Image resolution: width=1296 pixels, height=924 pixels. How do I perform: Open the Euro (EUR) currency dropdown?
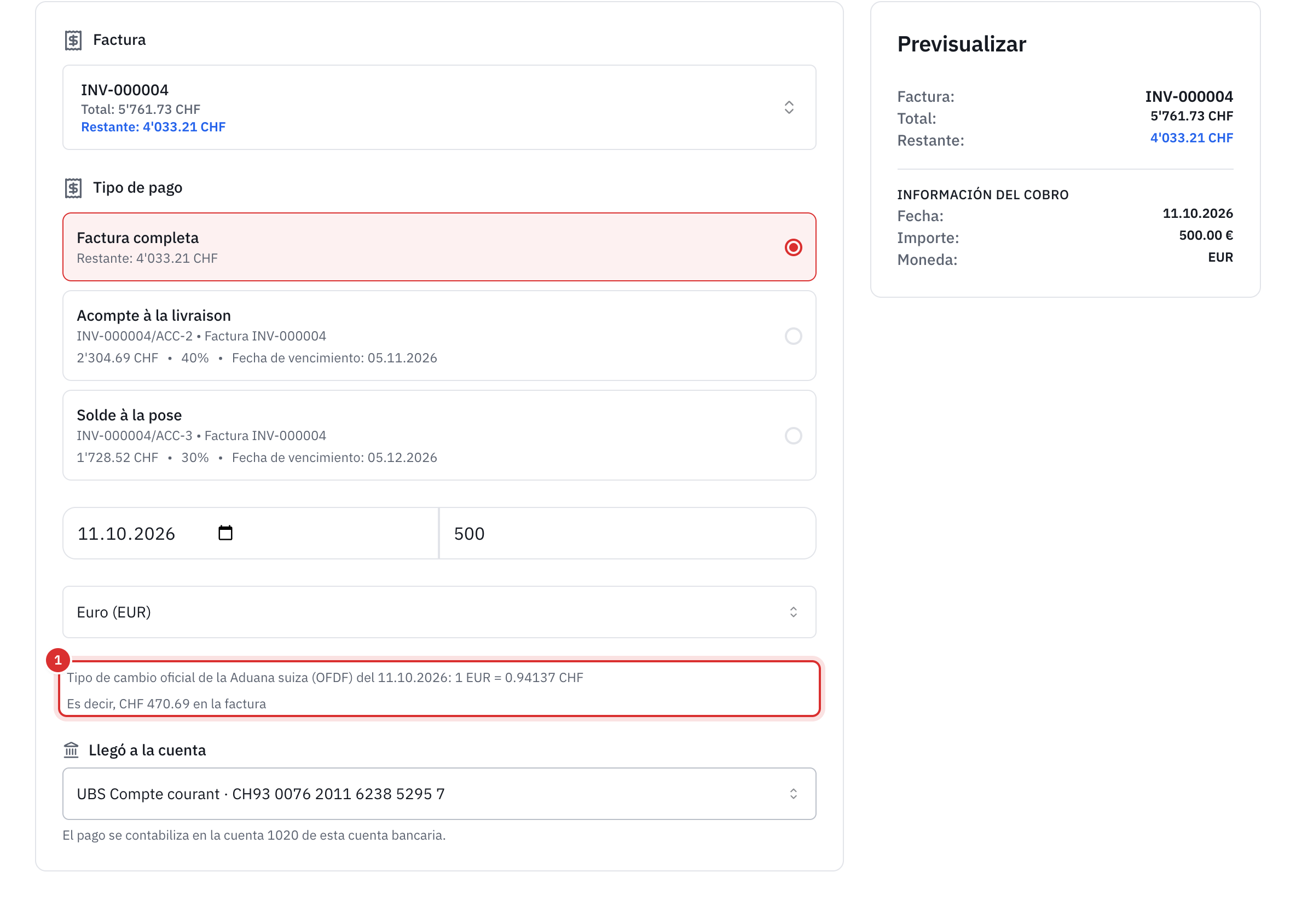pos(439,612)
